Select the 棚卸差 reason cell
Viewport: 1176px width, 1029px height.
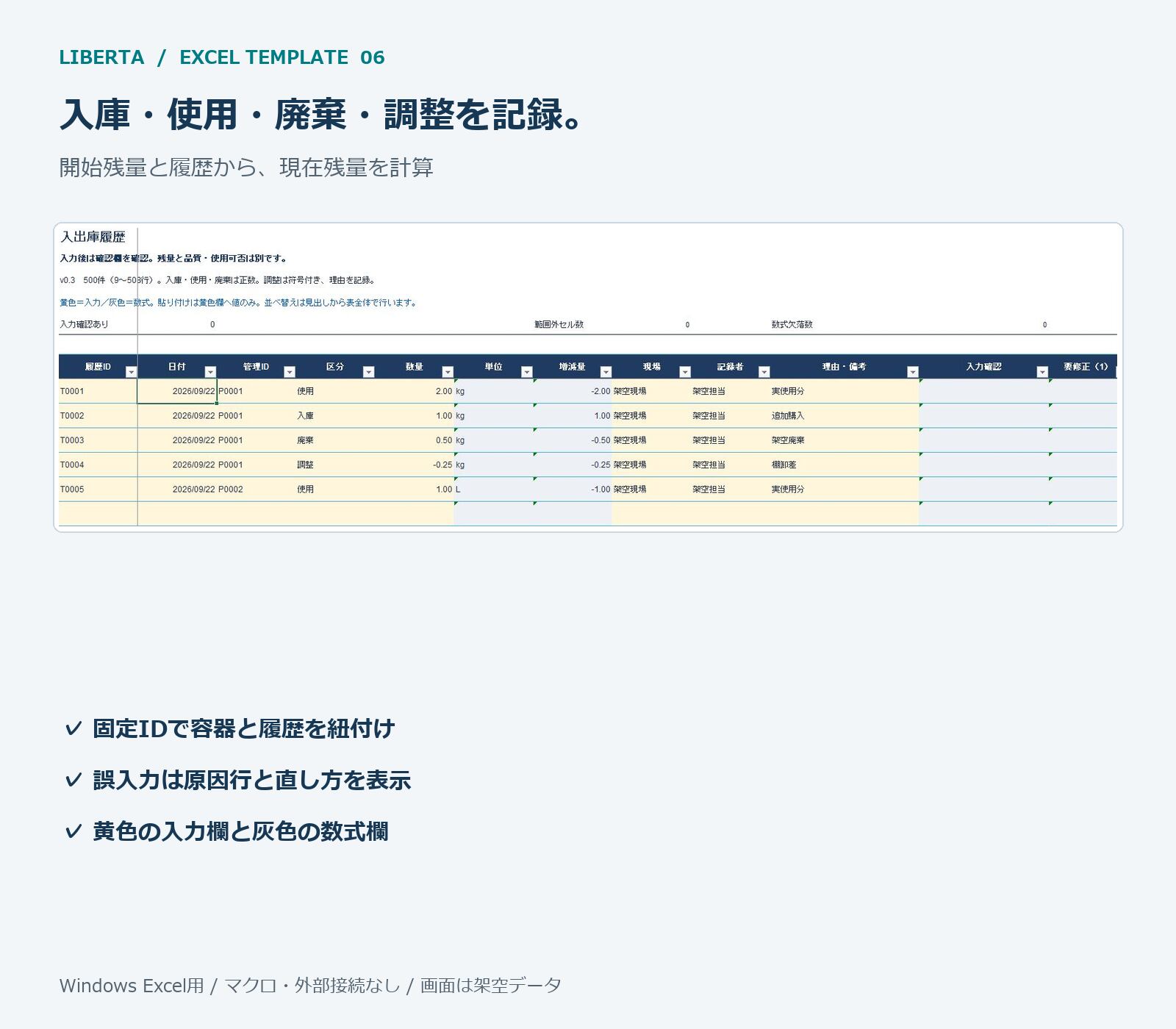pyautogui.click(x=845, y=465)
